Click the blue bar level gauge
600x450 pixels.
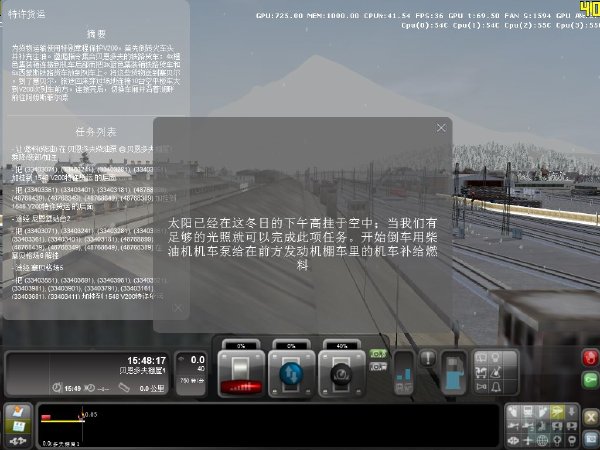pos(404,373)
